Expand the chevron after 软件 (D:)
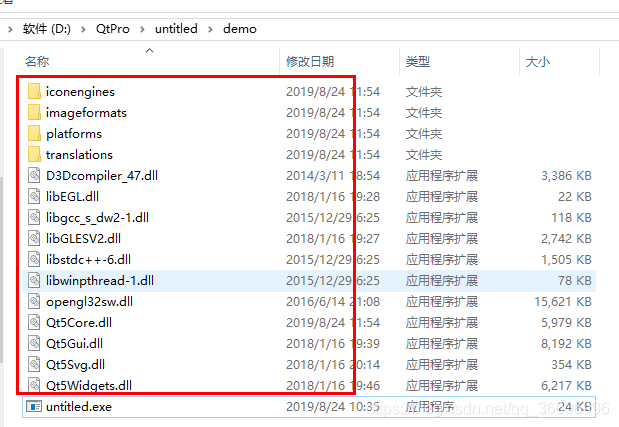The width and height of the screenshot is (619, 427). [x=83, y=29]
